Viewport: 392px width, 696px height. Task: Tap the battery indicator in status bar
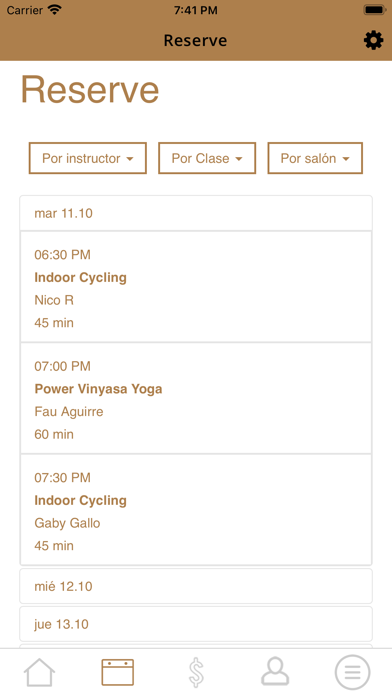tap(374, 10)
